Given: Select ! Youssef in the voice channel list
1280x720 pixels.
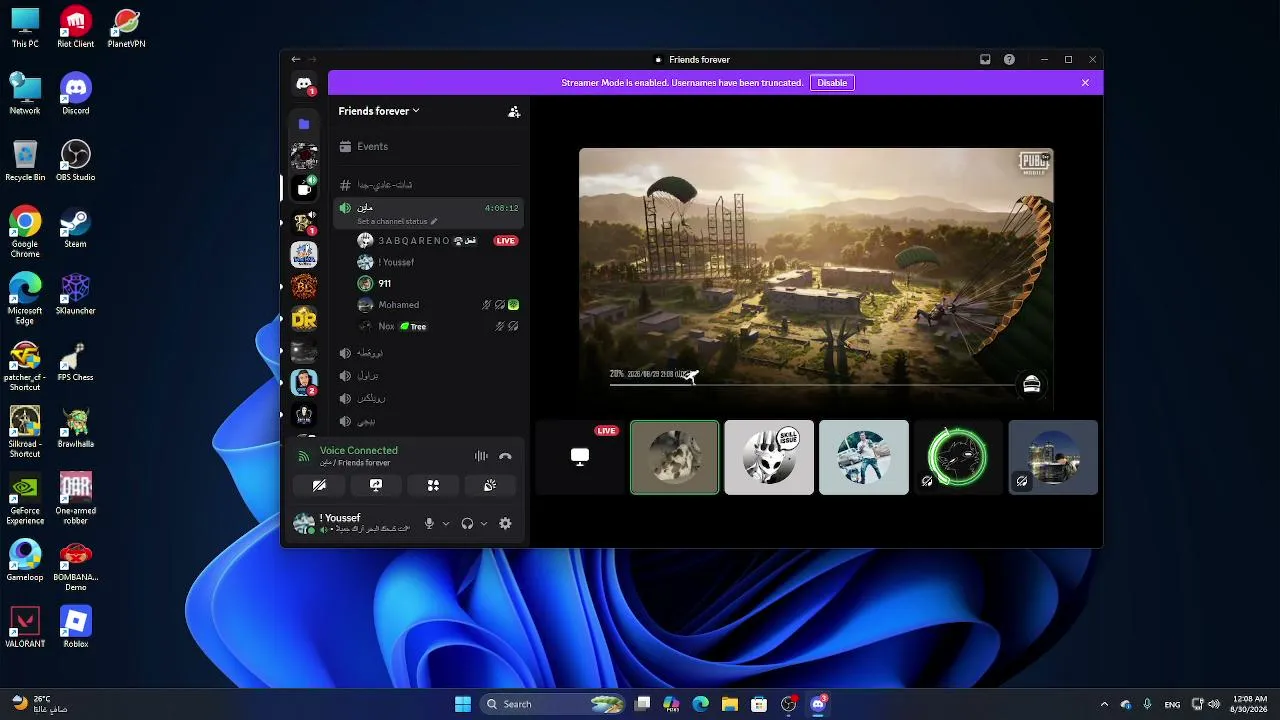Looking at the screenshot, I should pyautogui.click(x=438, y=262).
